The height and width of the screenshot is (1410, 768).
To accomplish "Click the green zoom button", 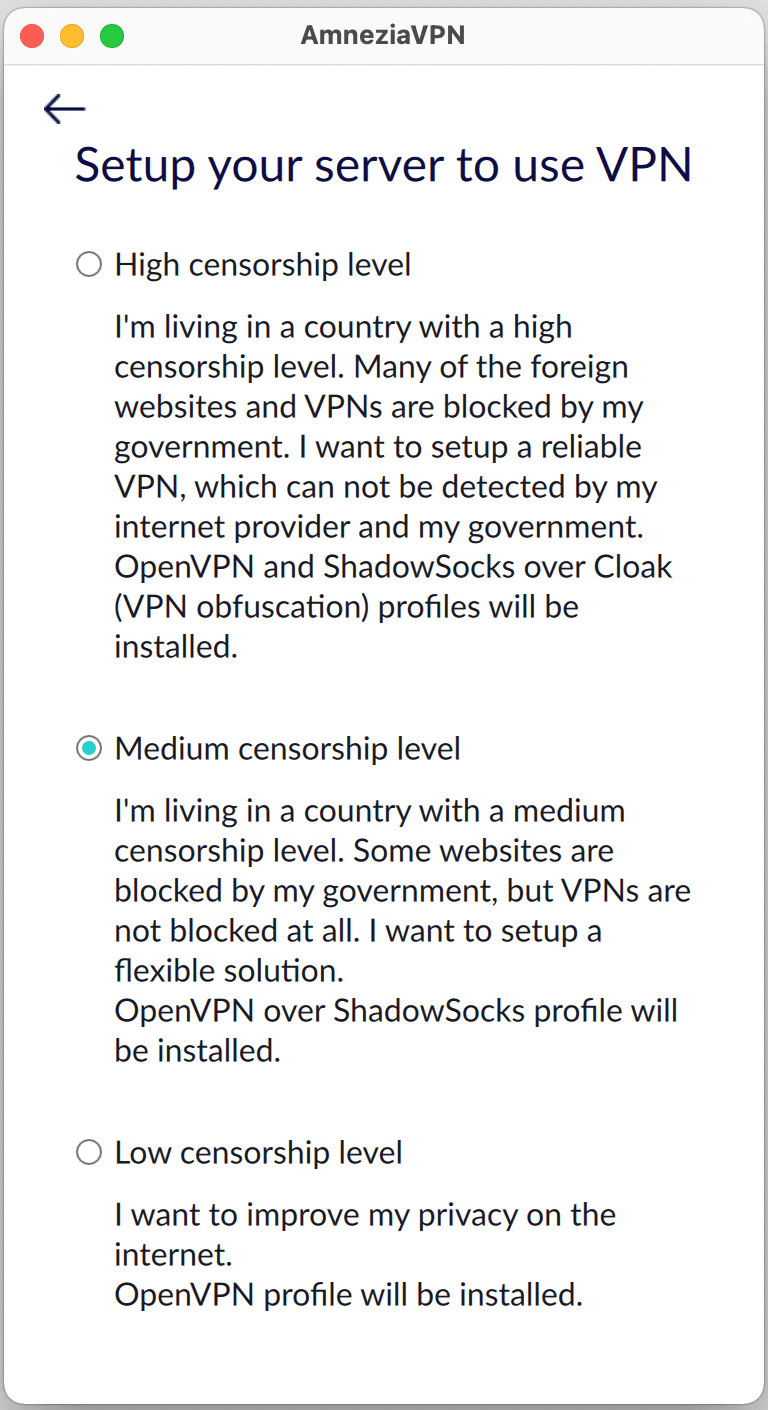I will tap(112, 35).
